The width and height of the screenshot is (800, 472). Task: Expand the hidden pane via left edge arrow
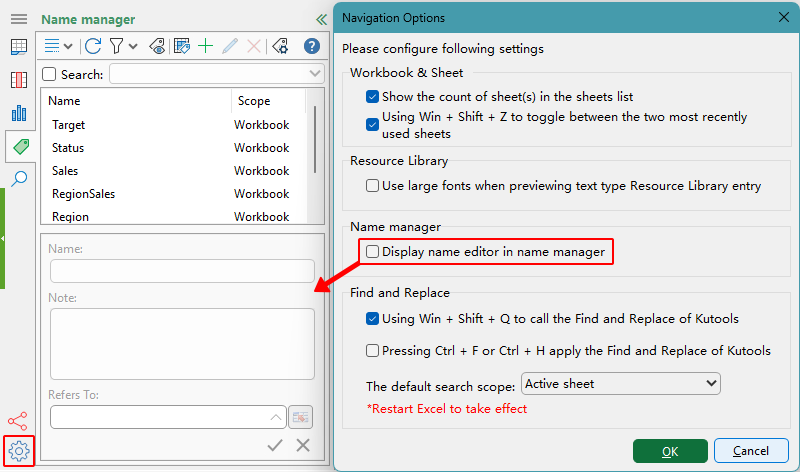3,238
